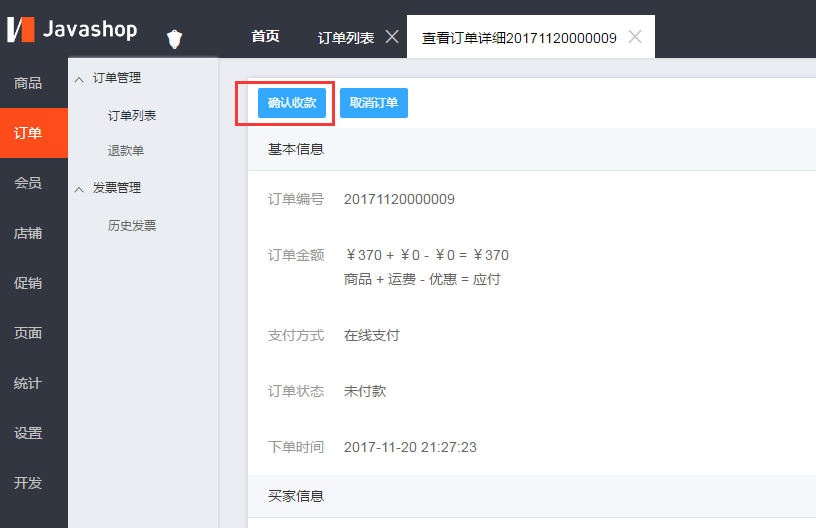
Task: Click the 取消订单 button
Action: tap(374, 103)
